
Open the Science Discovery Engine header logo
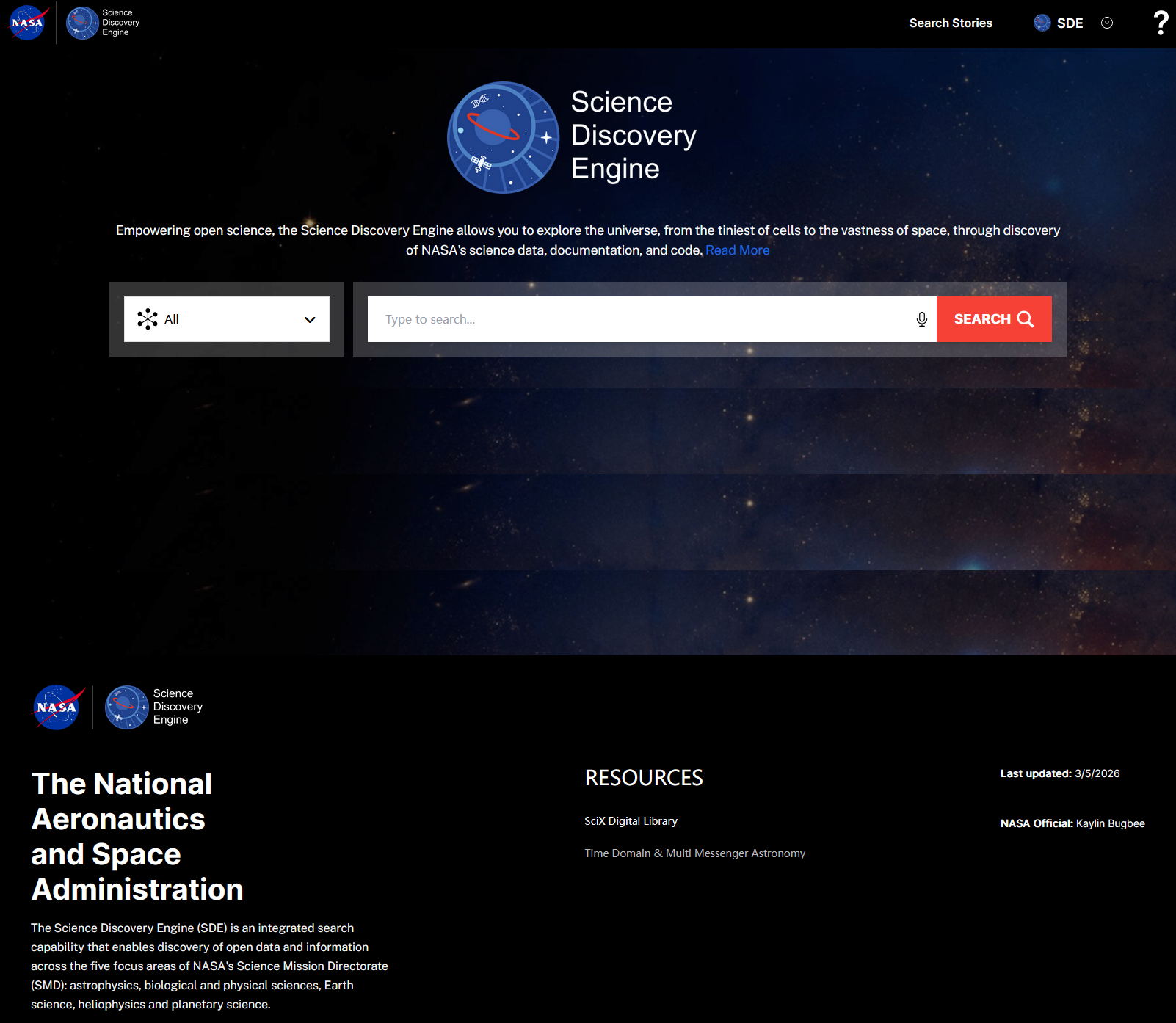[103, 23]
